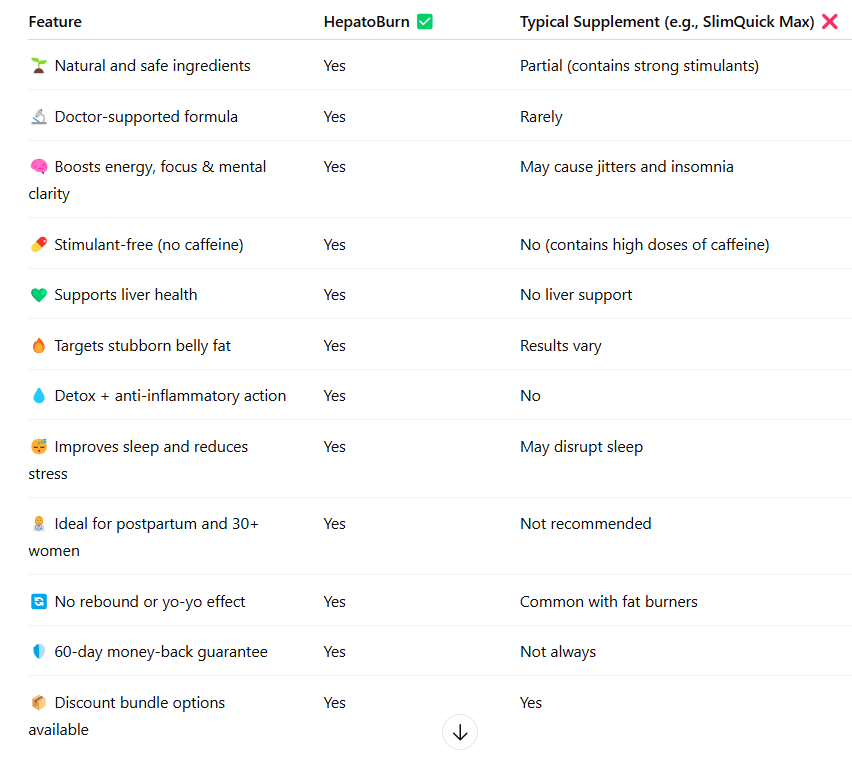Viewport: 852px width, 757px height.
Task: Click the shield icon beside money-back guarantee
Action: 39,651
